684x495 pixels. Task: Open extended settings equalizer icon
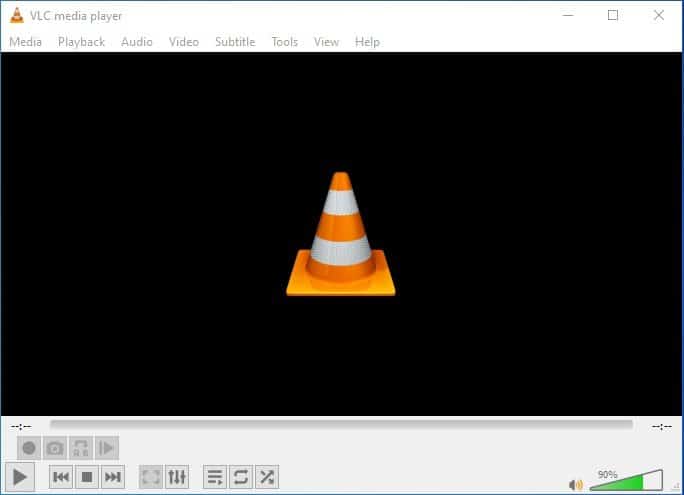point(177,477)
